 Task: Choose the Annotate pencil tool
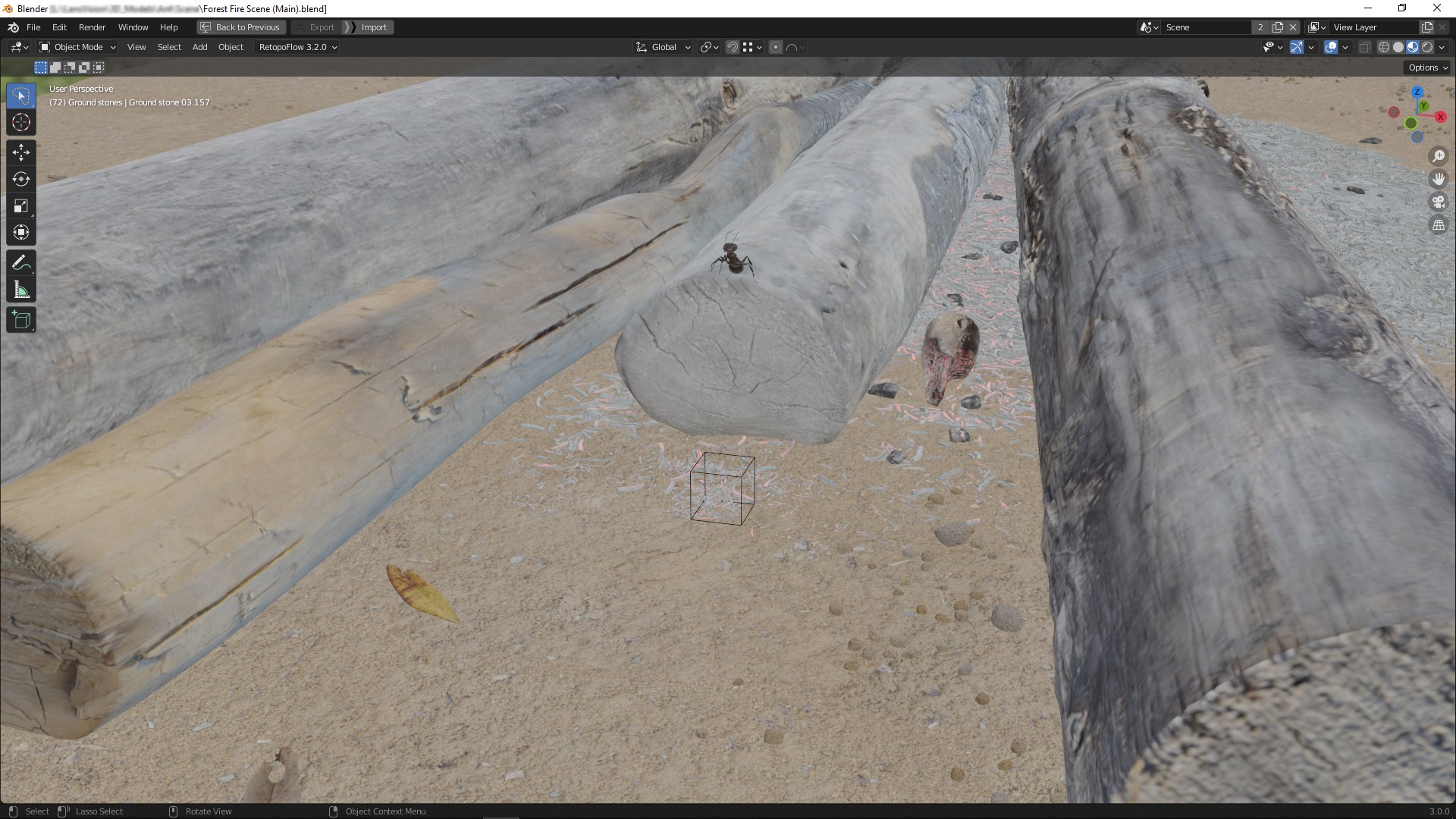[x=21, y=263]
